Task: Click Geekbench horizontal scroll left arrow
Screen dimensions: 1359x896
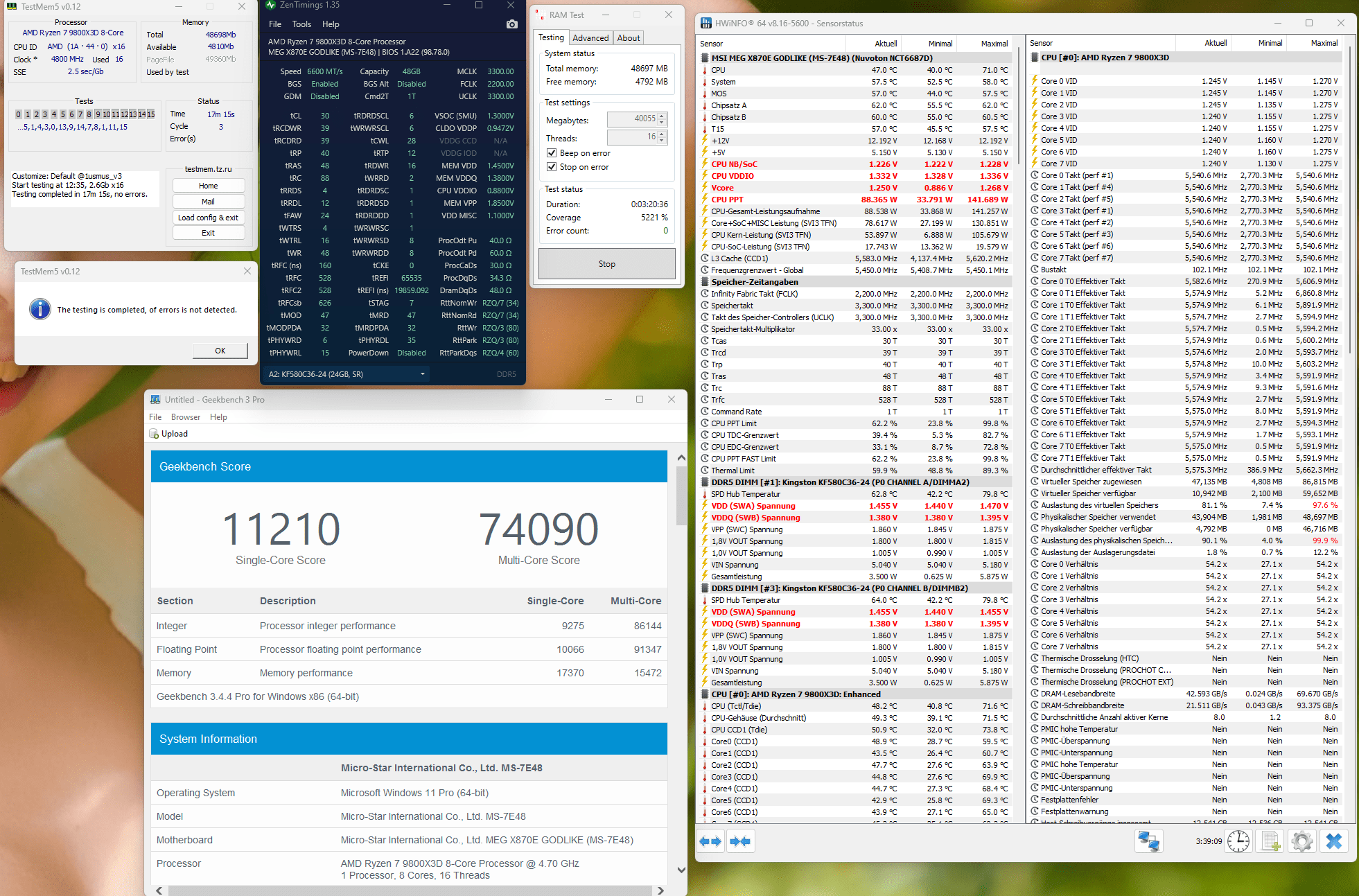Action: pos(159,890)
